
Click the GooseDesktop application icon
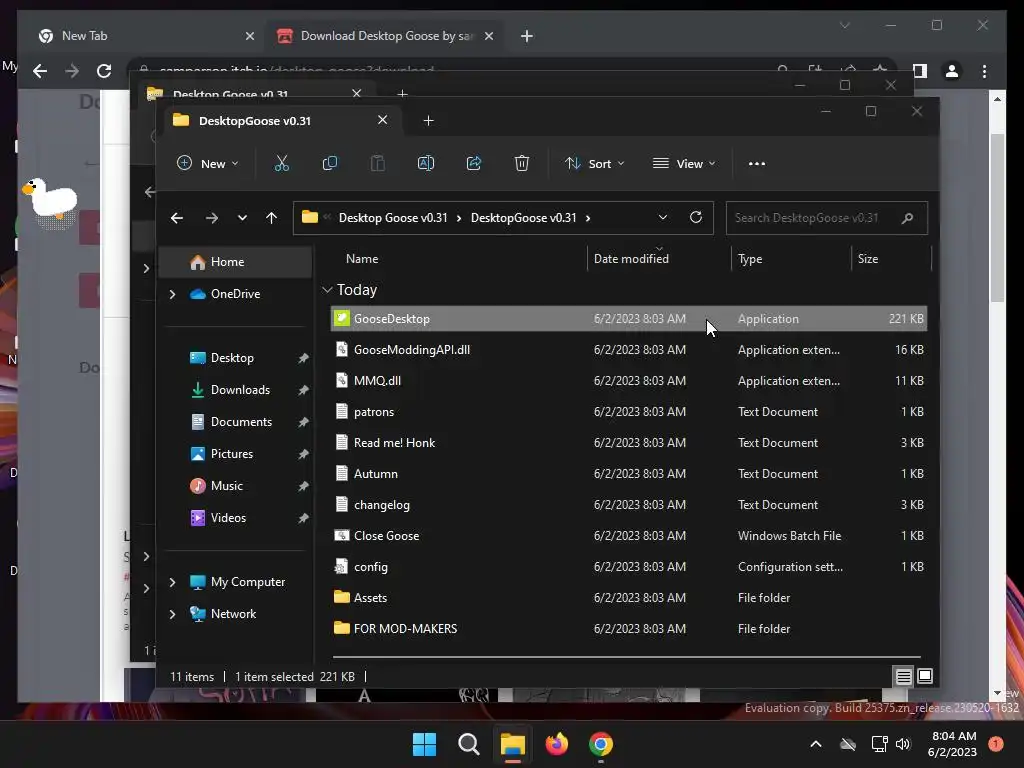pos(342,318)
